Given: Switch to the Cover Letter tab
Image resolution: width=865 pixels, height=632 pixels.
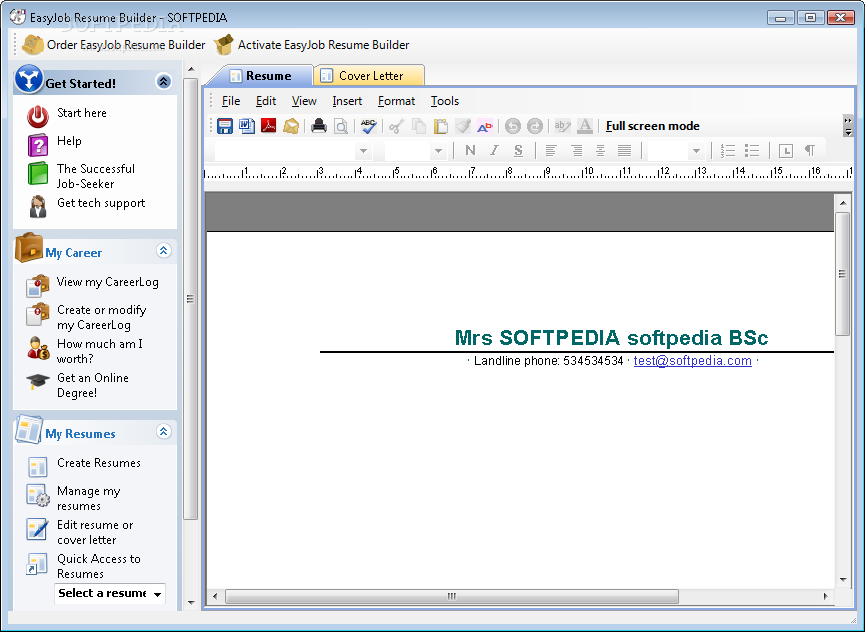Looking at the screenshot, I should 369,76.
